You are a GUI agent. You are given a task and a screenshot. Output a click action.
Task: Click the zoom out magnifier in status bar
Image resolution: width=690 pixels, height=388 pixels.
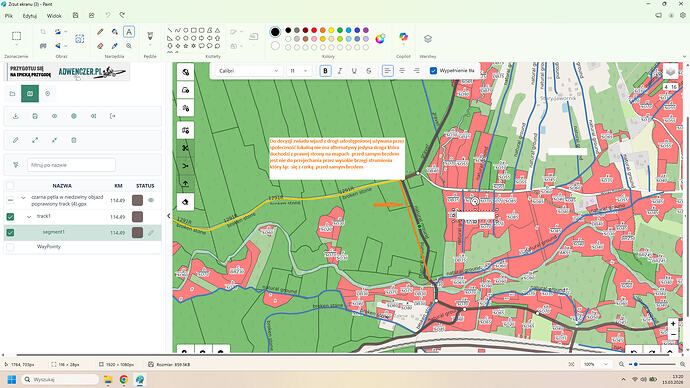pos(621,364)
